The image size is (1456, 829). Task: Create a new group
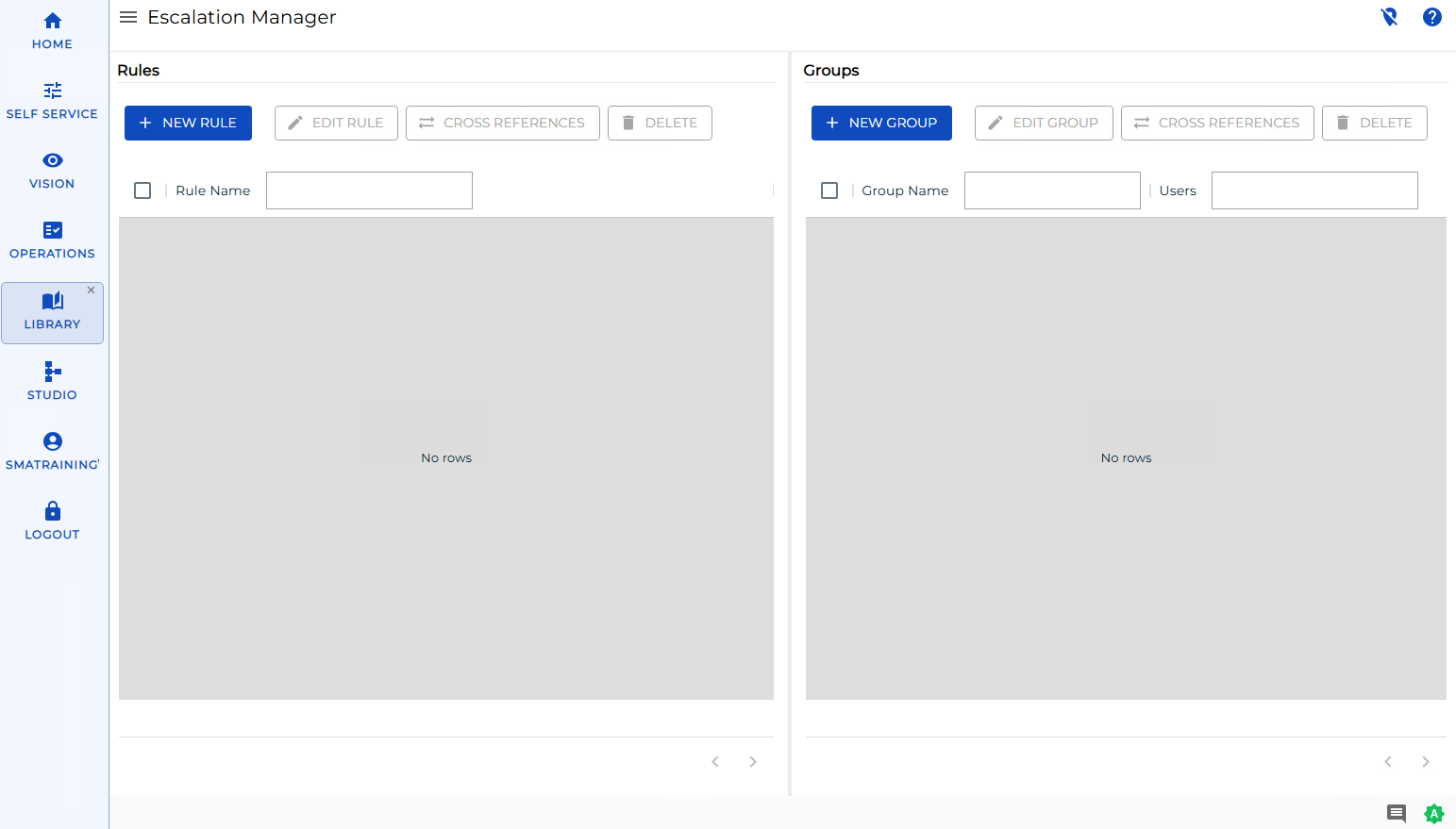tap(881, 123)
